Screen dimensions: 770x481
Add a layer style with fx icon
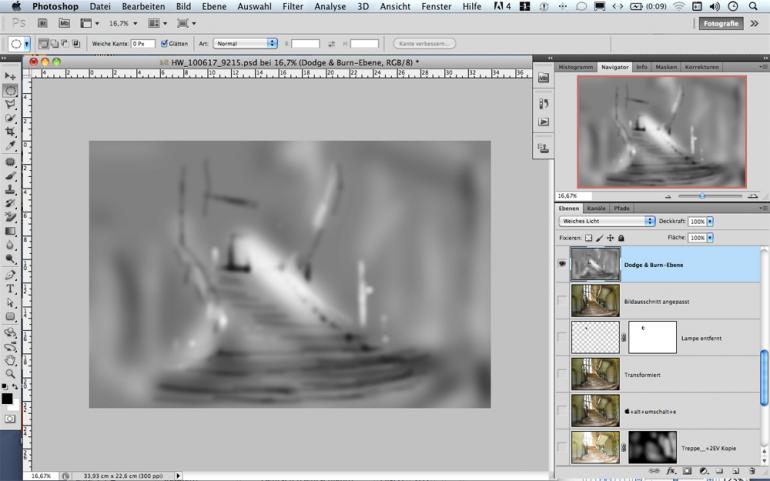point(671,471)
